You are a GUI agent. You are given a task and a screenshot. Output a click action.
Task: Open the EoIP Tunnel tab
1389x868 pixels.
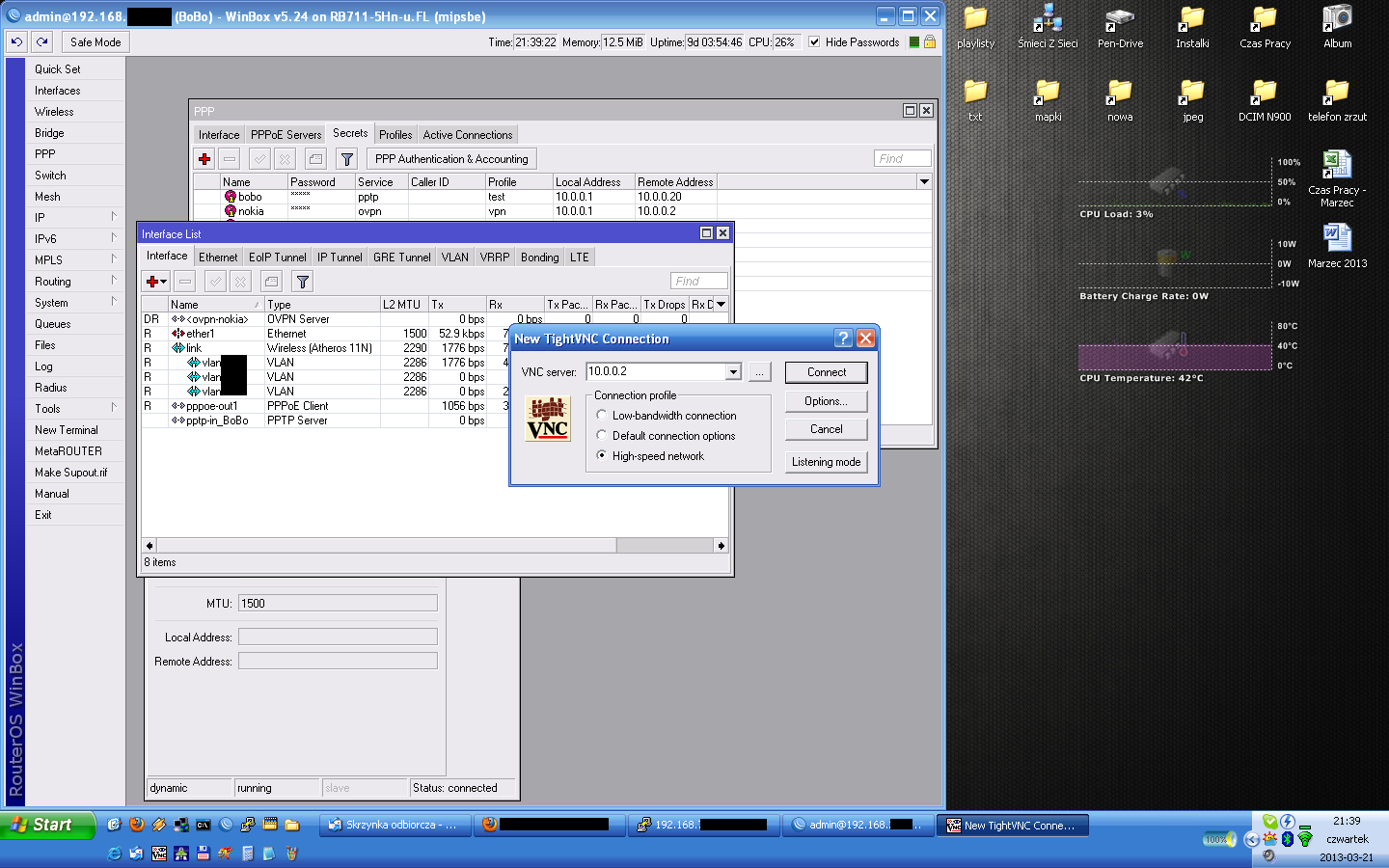(x=278, y=258)
